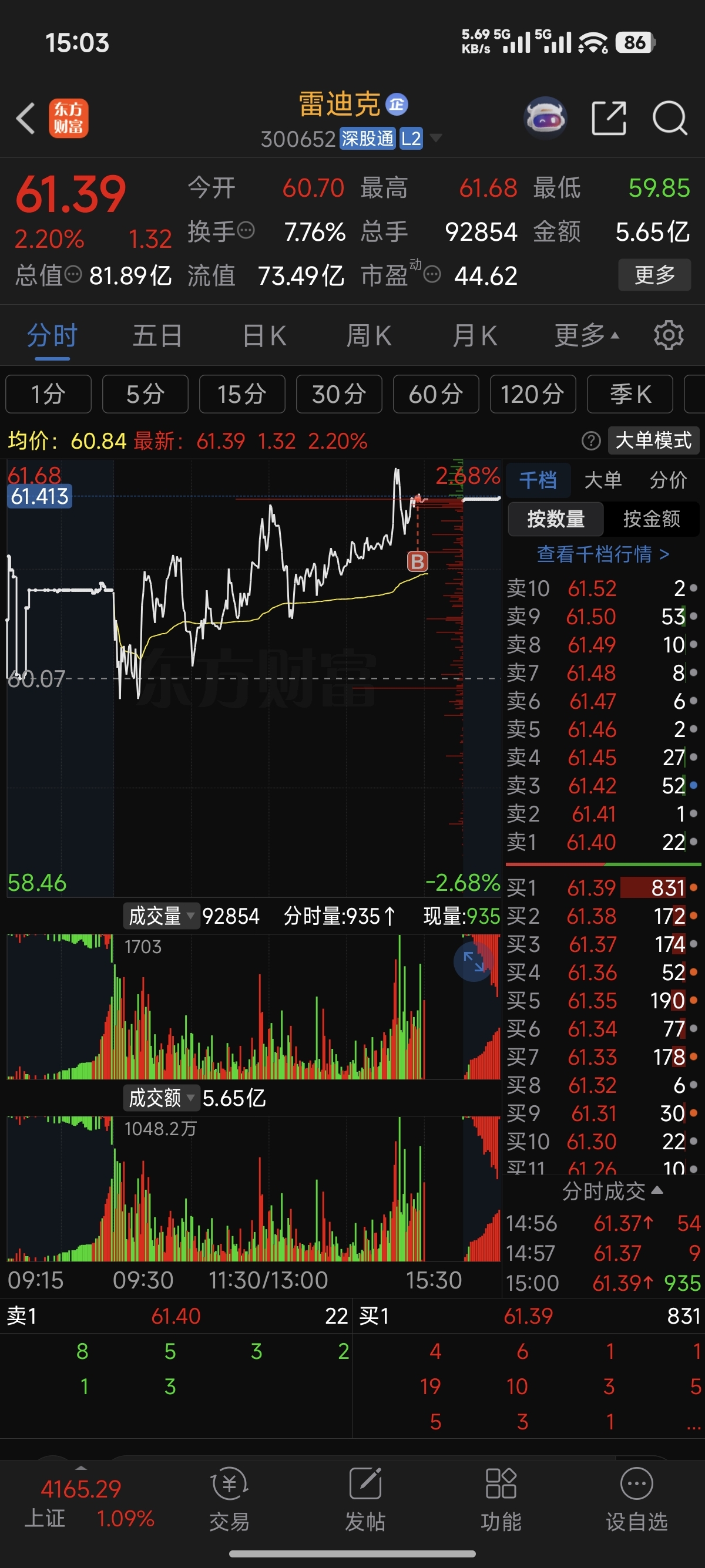705x1568 pixels.
Task: Select the 15分 period button
Action: pos(242,394)
